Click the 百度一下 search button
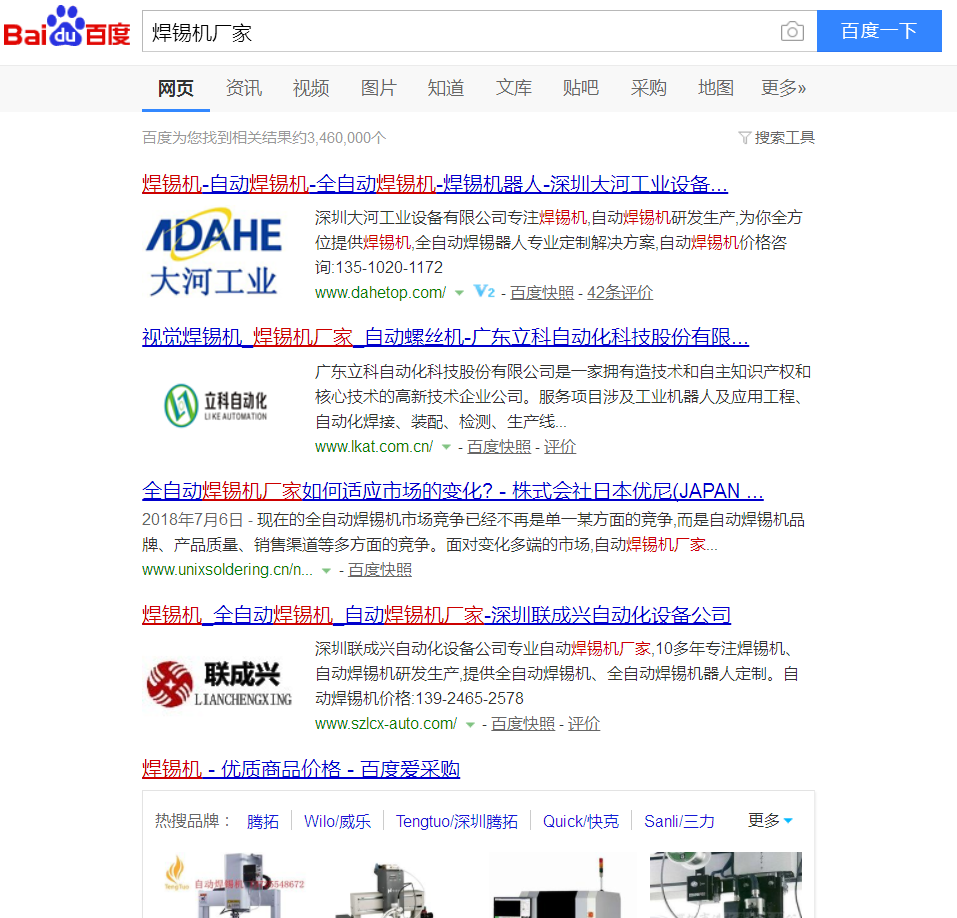This screenshot has width=957, height=918. click(x=879, y=31)
